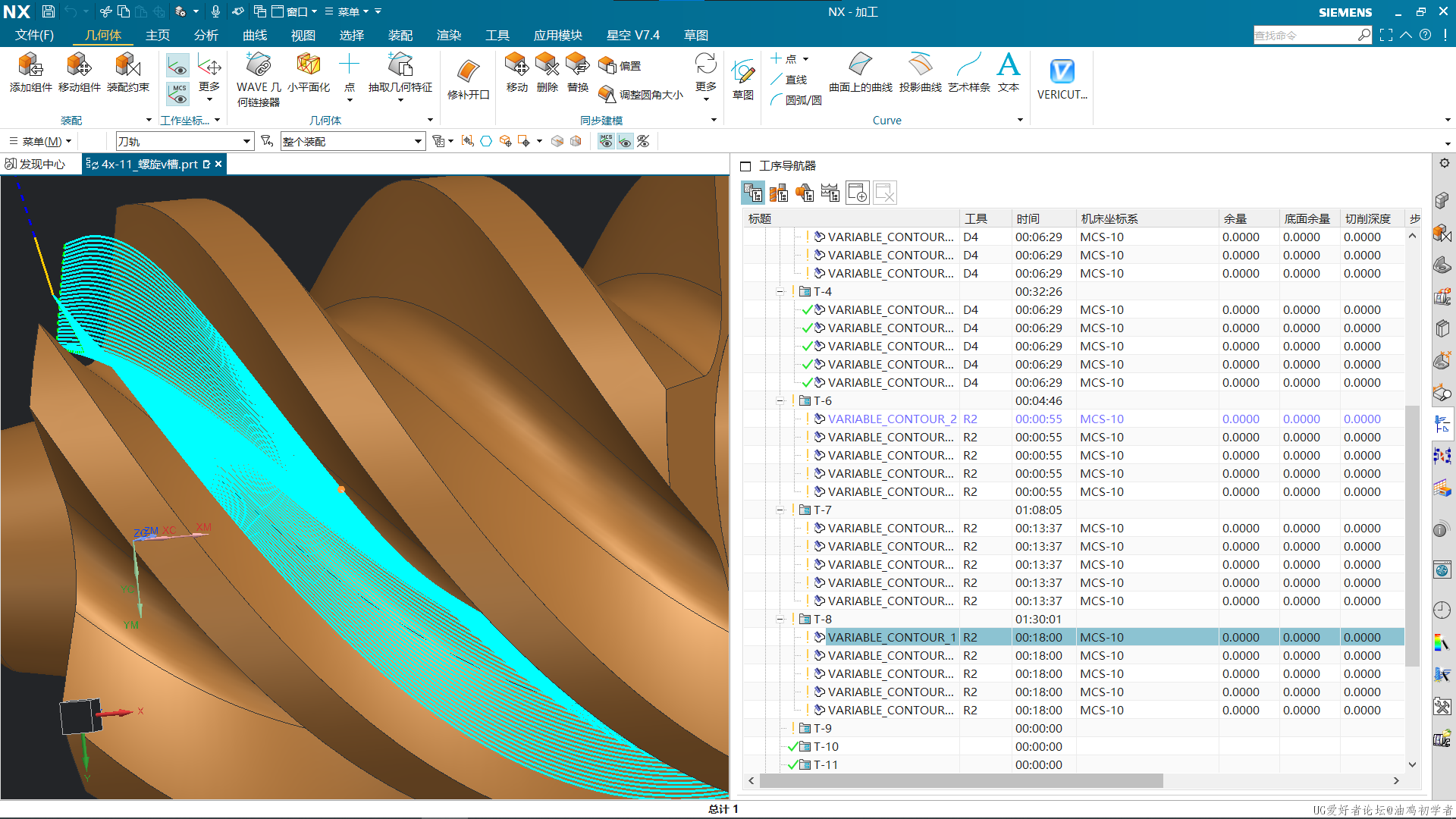
Task: Toggle crossed-out eye icon in selection bar
Action: point(644,141)
